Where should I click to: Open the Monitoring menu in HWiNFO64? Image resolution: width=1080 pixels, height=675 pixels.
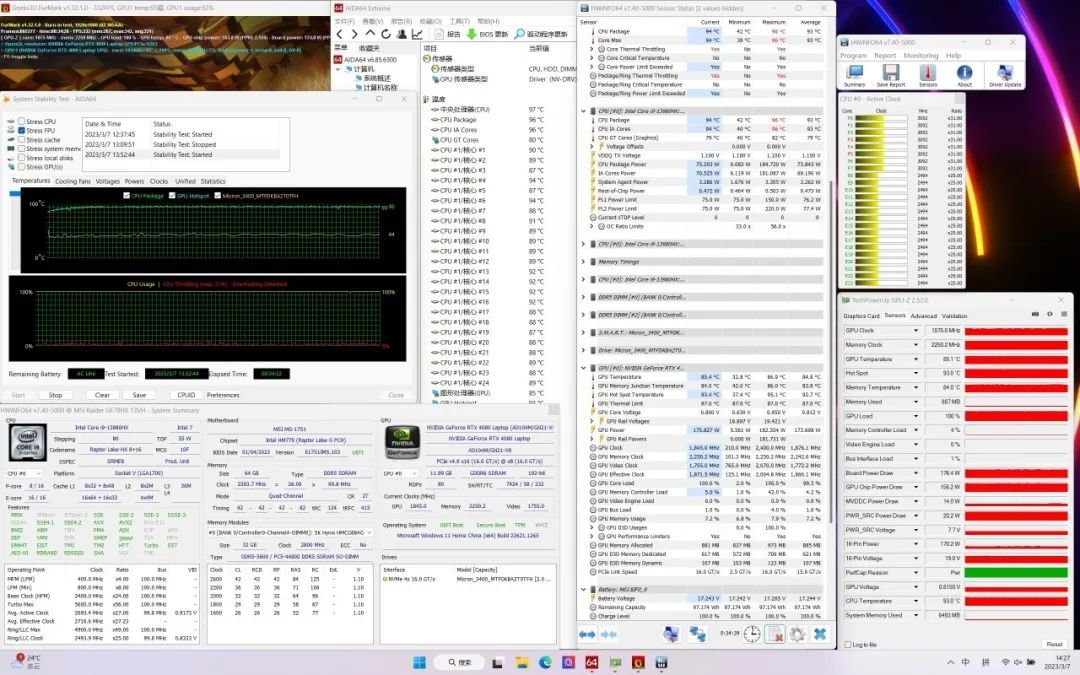[921, 56]
